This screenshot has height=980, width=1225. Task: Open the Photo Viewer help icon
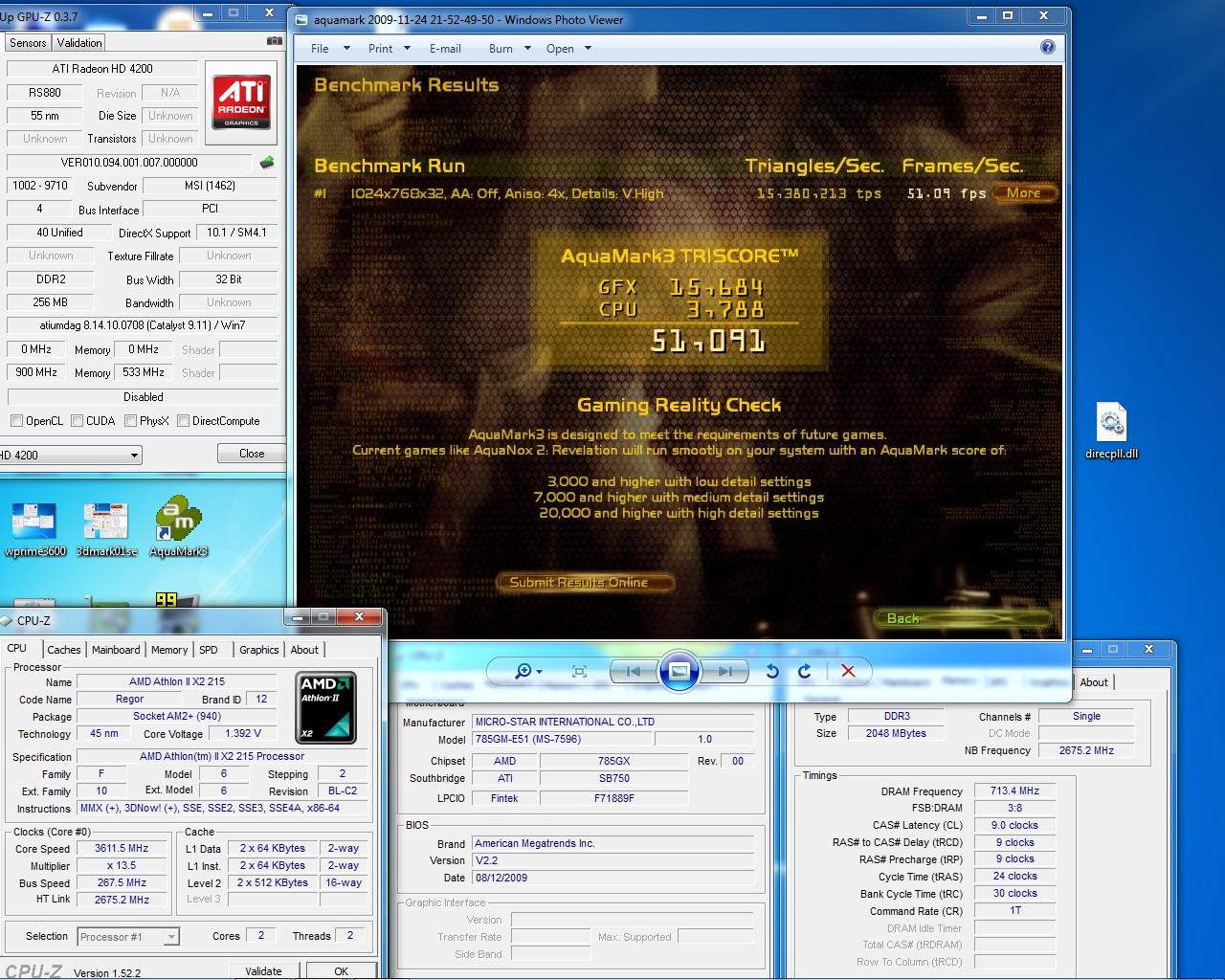pos(1047,48)
